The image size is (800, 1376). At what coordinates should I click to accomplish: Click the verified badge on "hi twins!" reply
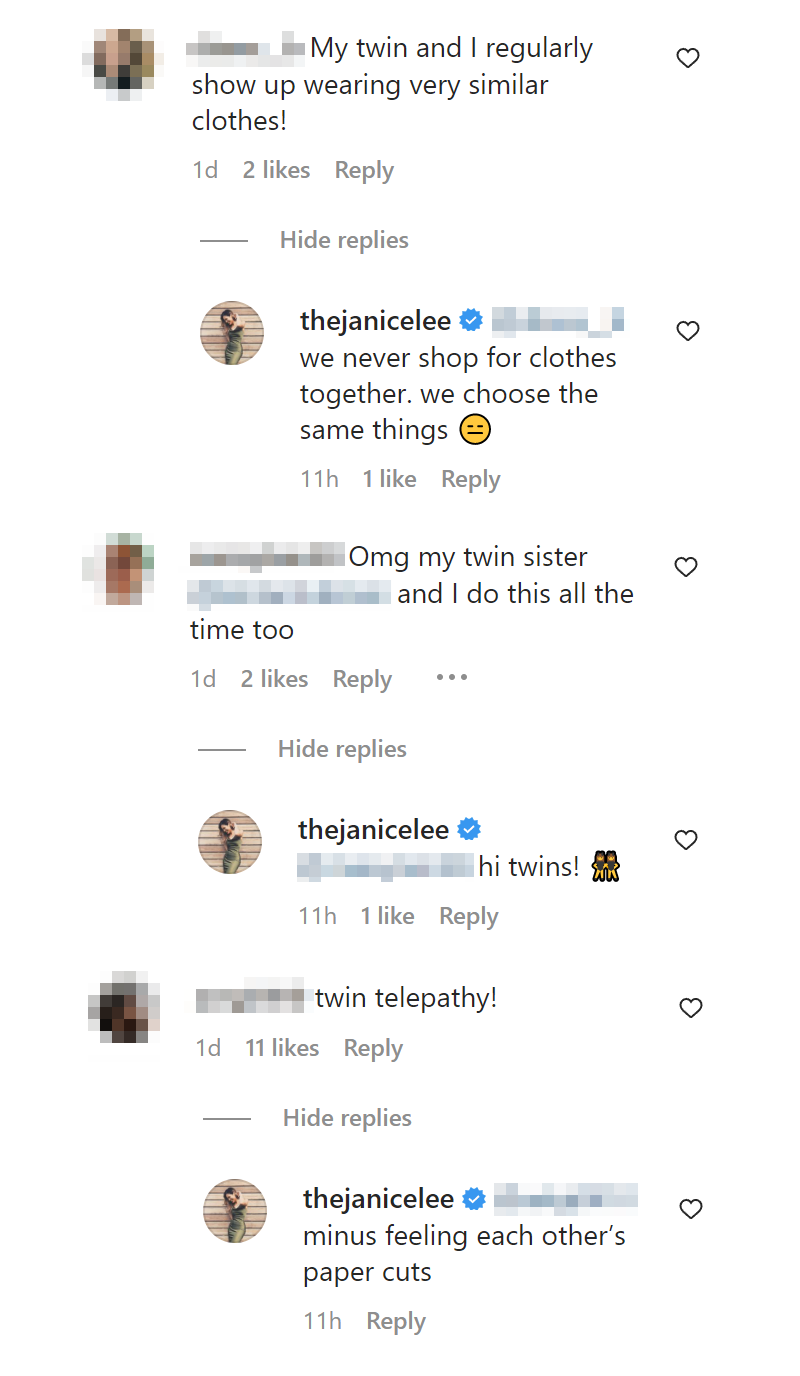(x=470, y=829)
